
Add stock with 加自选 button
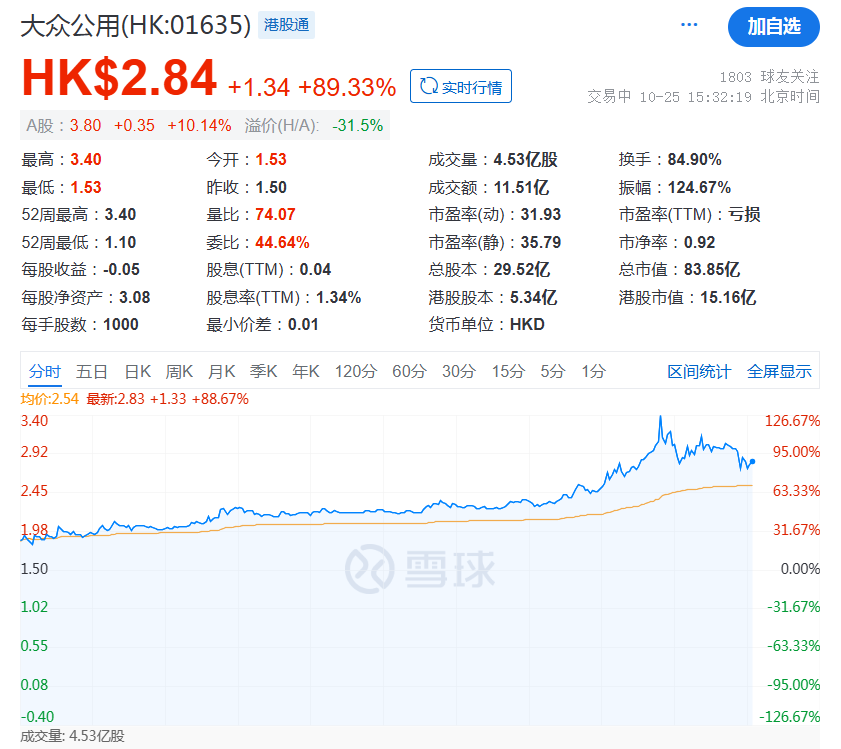coord(773,27)
